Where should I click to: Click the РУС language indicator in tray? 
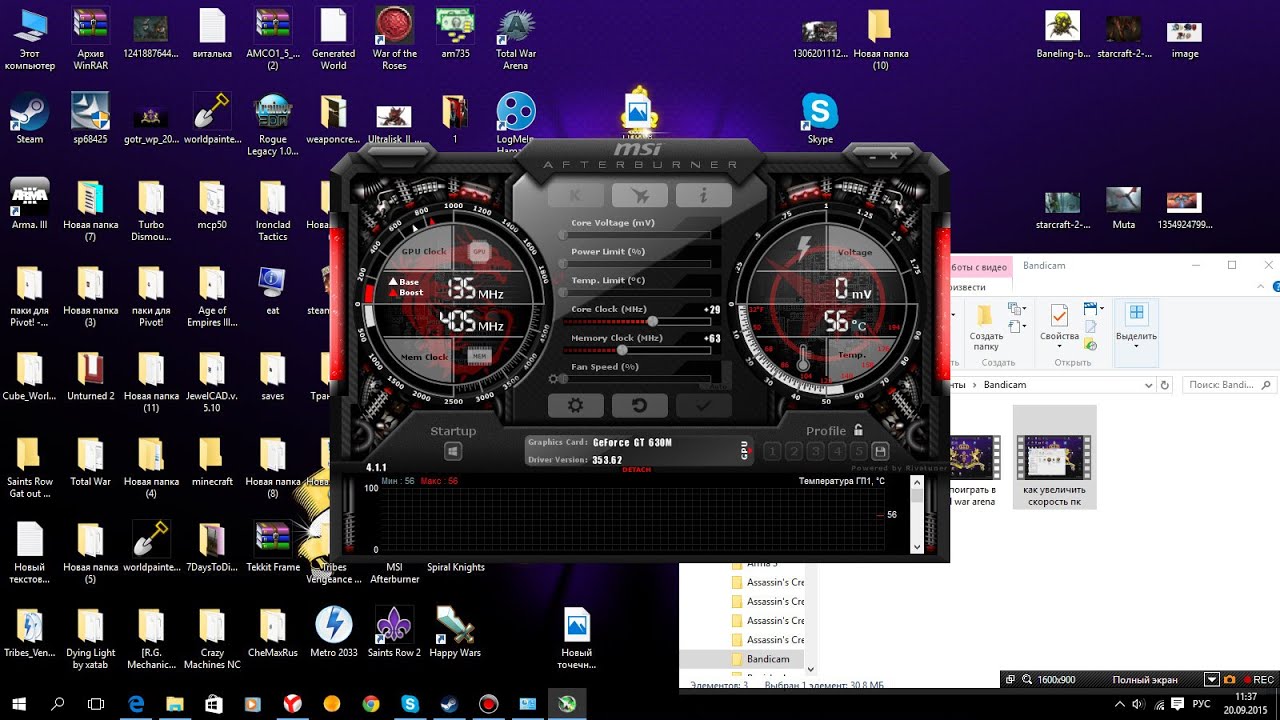(1202, 704)
